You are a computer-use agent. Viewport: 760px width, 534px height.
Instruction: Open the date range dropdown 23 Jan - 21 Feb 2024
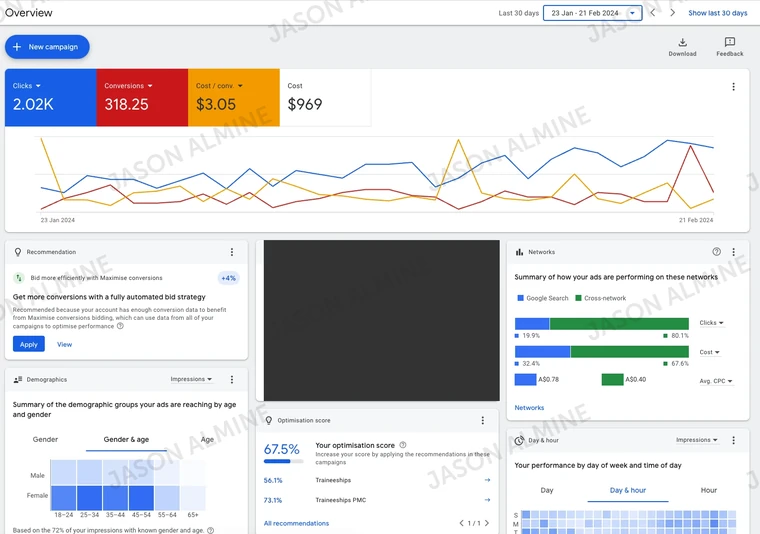click(x=592, y=13)
